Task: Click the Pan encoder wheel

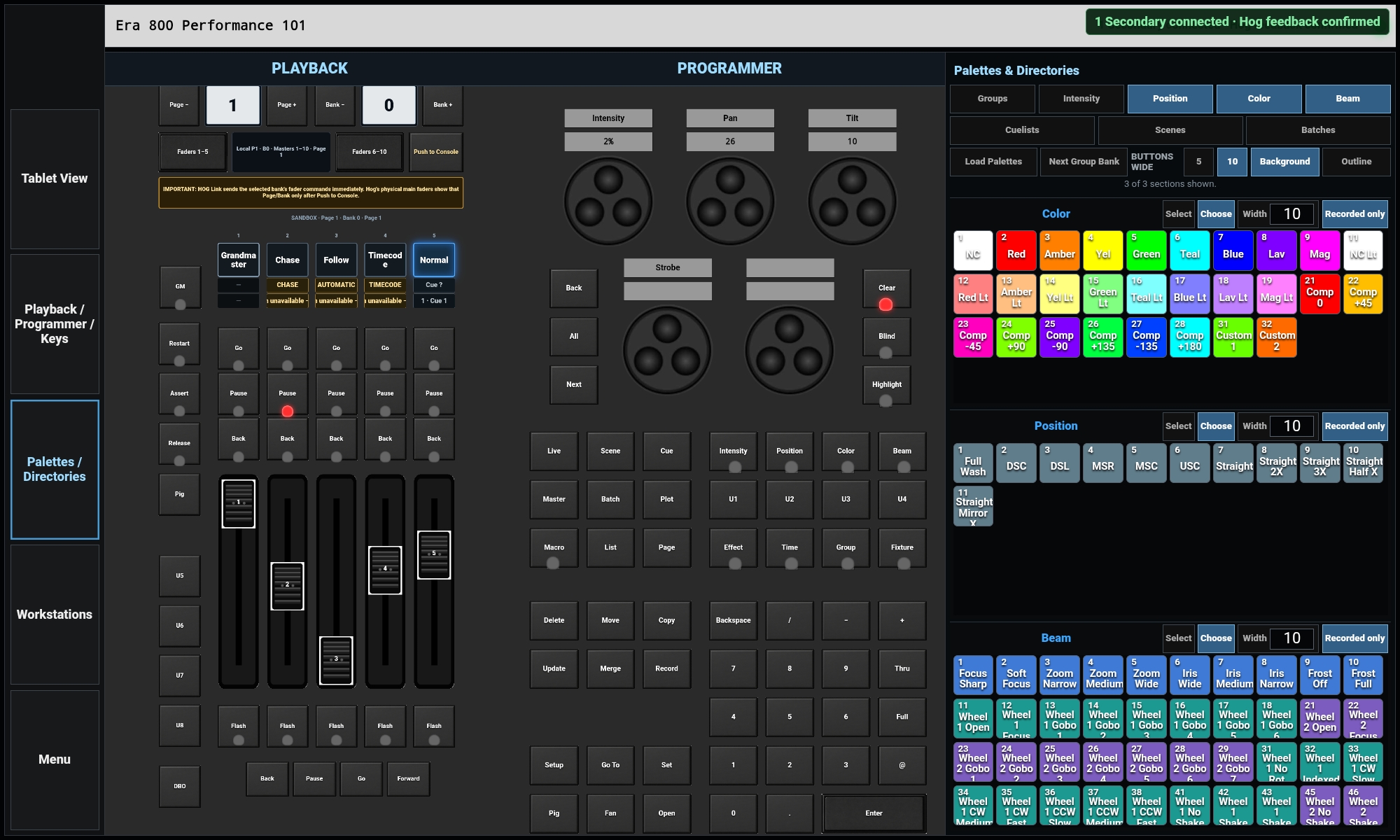Action: [x=730, y=201]
